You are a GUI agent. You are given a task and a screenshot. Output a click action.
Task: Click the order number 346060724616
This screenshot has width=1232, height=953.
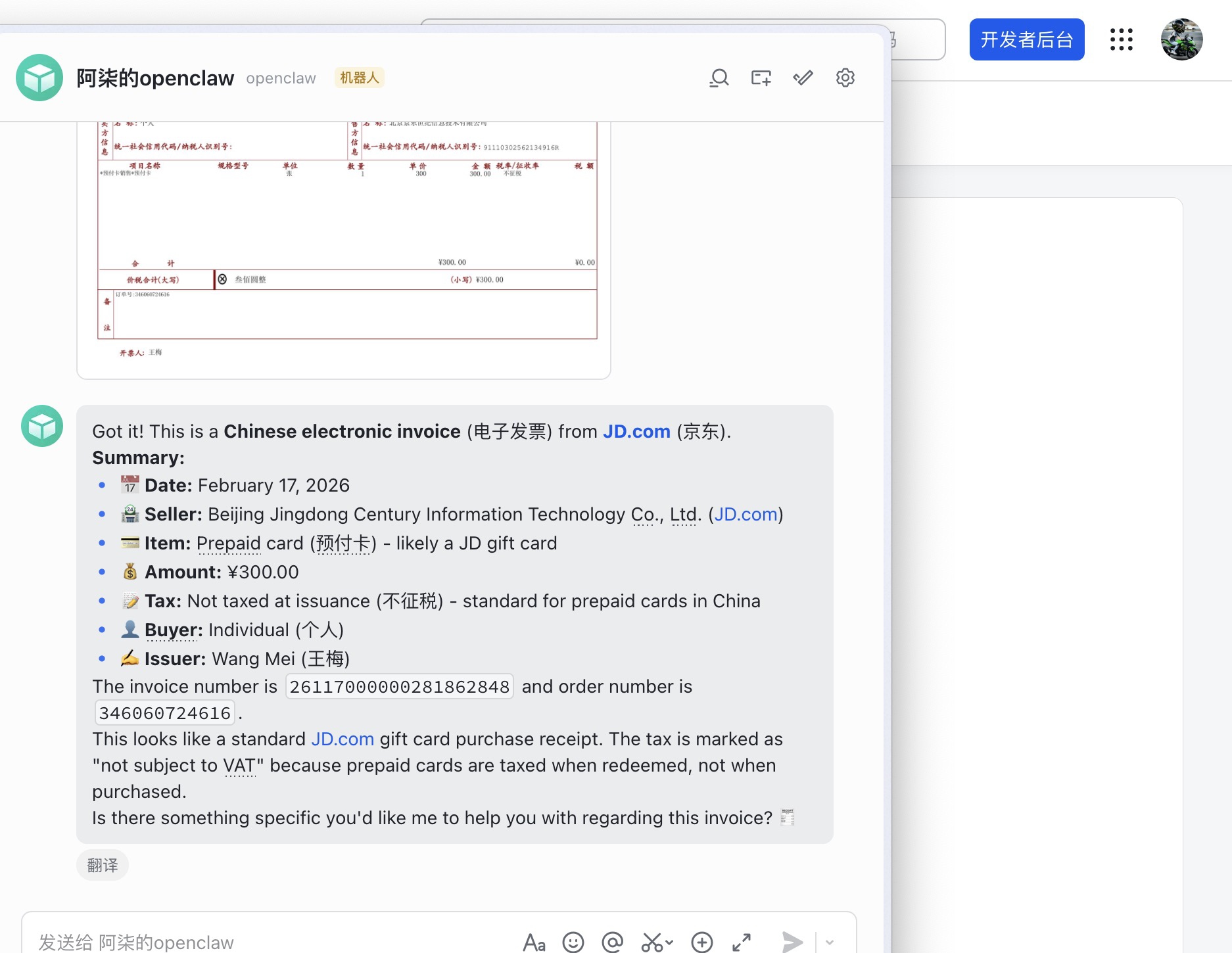pos(165,713)
